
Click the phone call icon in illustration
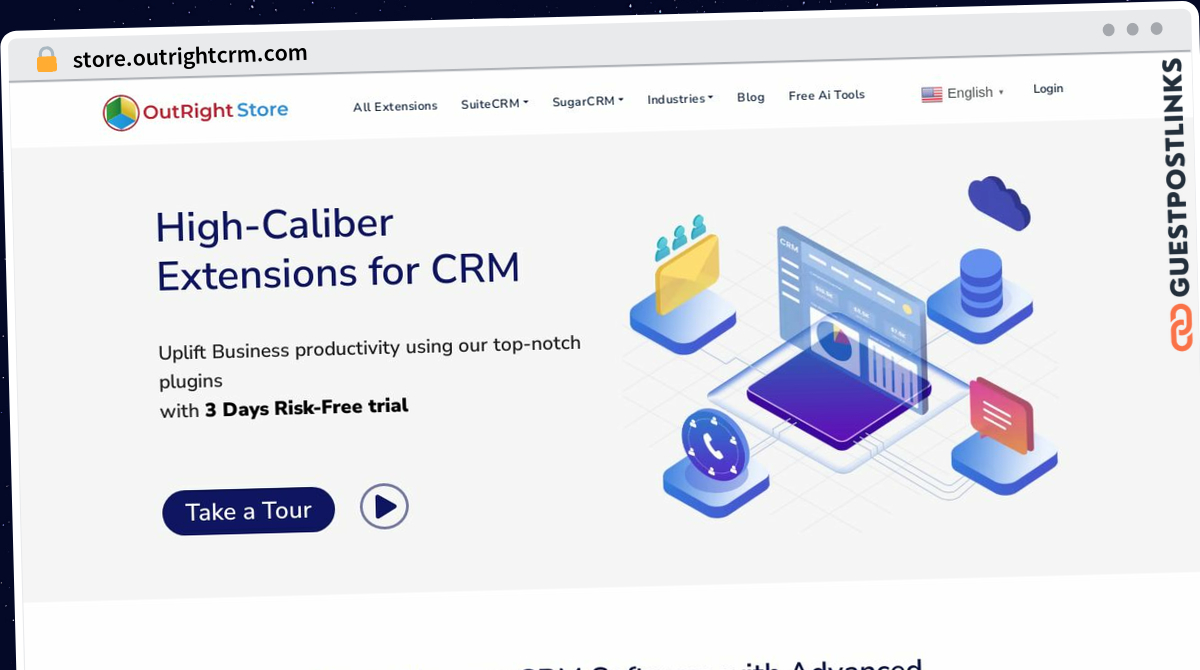pos(715,444)
